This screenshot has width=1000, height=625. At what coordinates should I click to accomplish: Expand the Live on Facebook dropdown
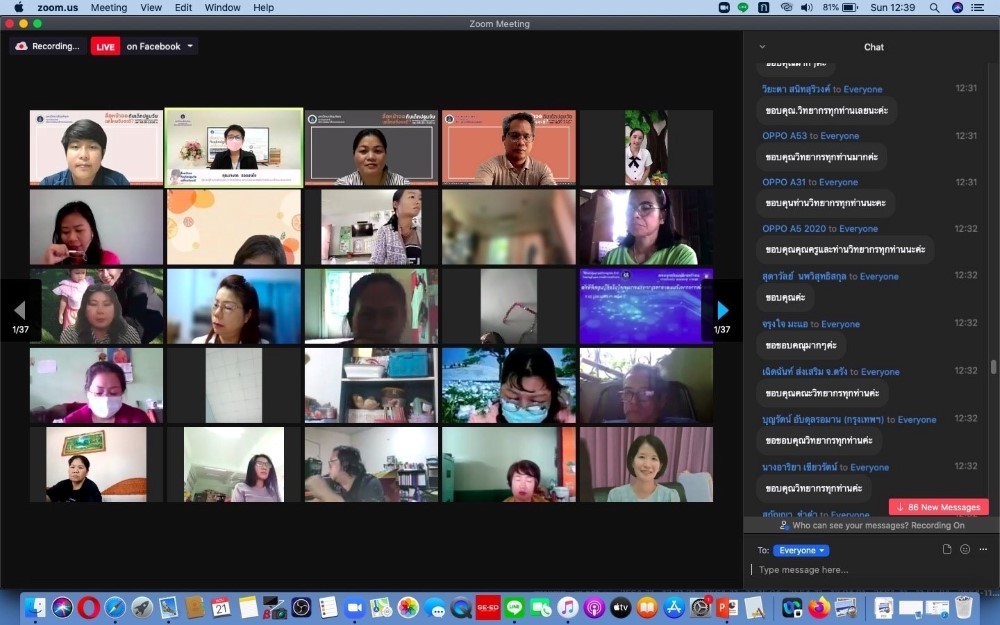pyautogui.click(x=190, y=46)
